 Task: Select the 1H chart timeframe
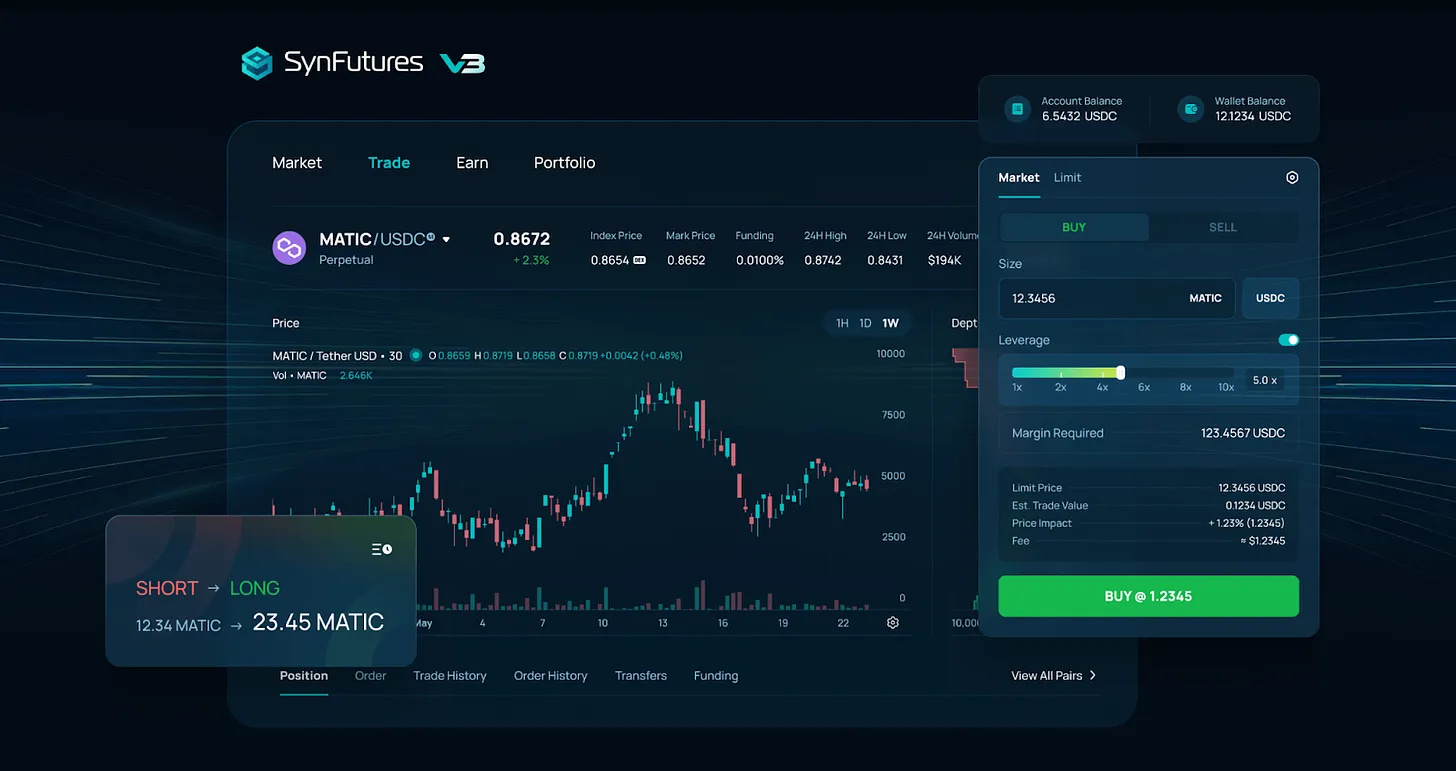coord(842,323)
